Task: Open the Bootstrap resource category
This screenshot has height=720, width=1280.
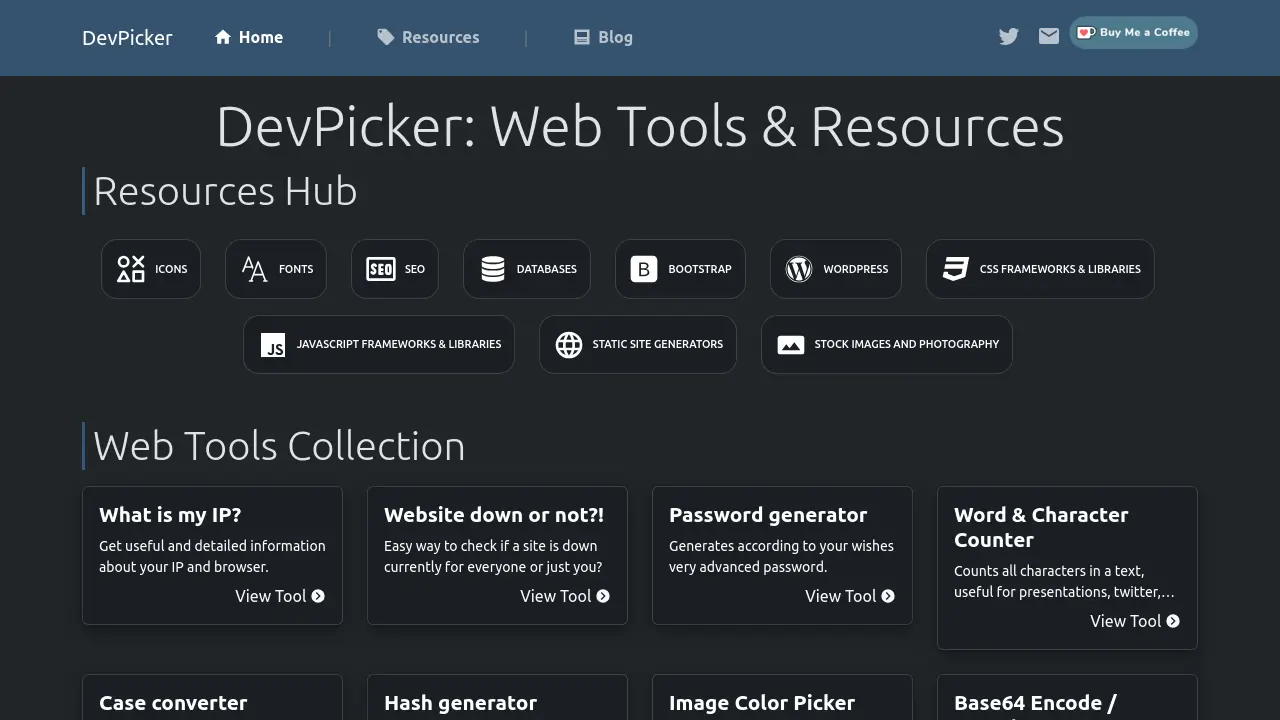Action: click(x=680, y=269)
